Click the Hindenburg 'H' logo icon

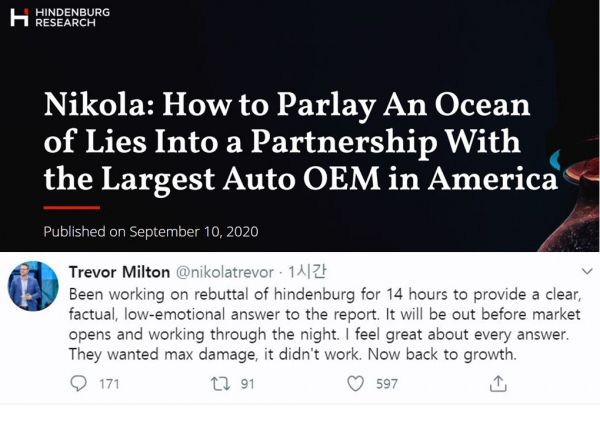tap(16, 16)
